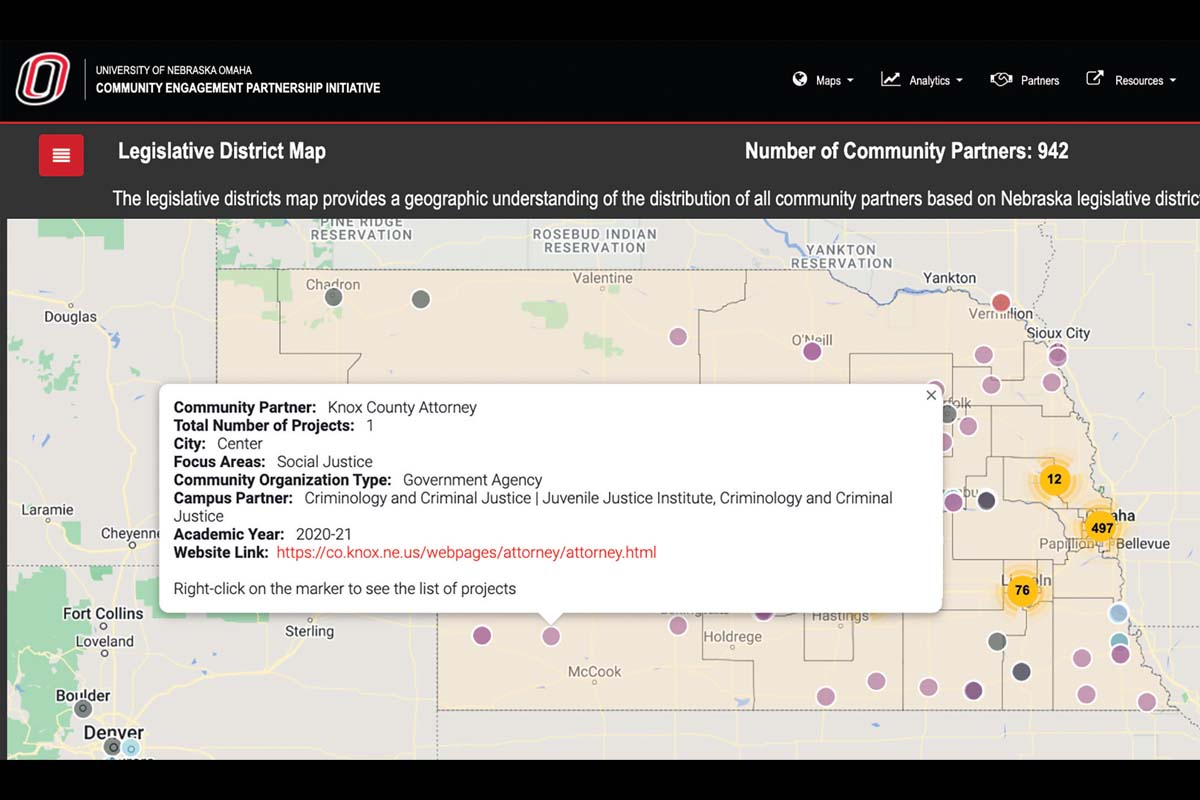Open the co.knox.ne.us attorney website link
This screenshot has height=800, width=1200.
[466, 552]
